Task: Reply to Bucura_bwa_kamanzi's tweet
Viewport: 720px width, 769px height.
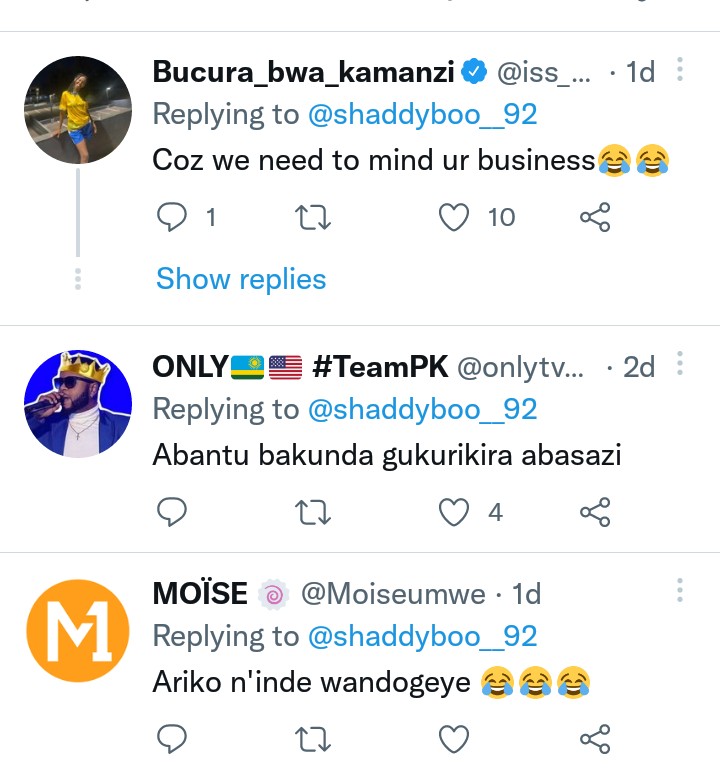Action: point(174,217)
